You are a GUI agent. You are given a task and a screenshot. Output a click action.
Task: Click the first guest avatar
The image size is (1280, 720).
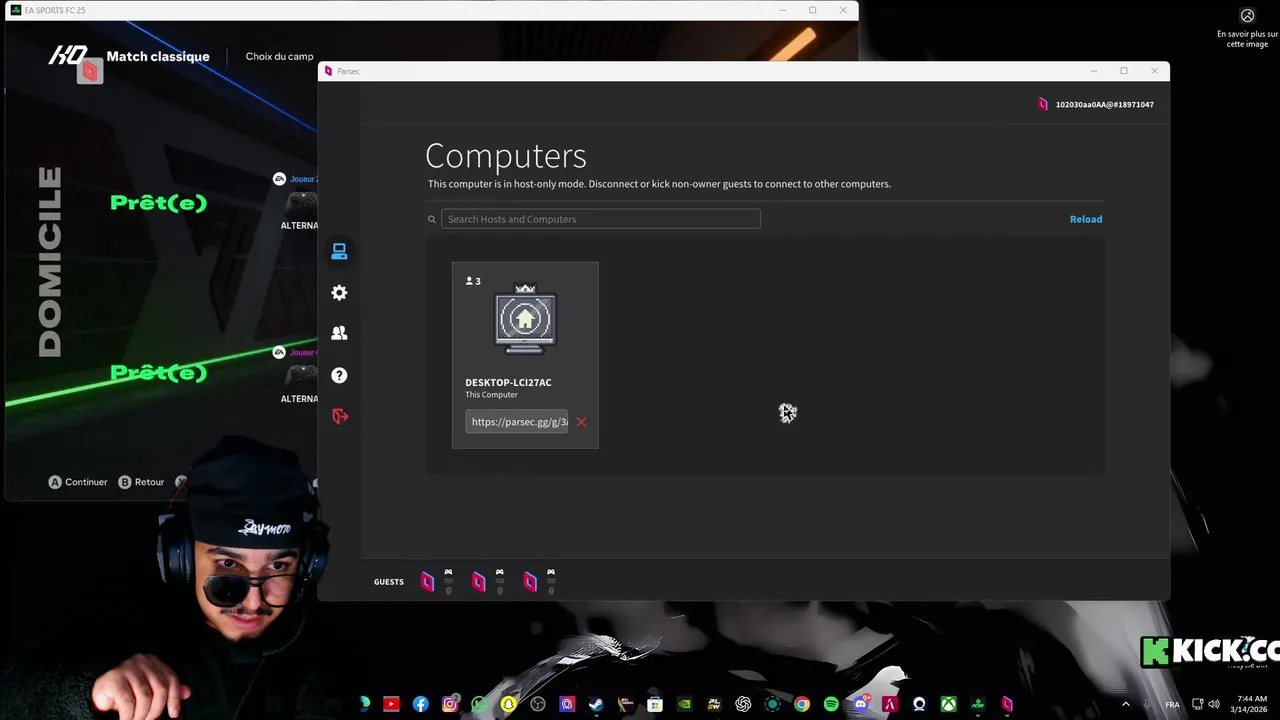click(x=427, y=582)
